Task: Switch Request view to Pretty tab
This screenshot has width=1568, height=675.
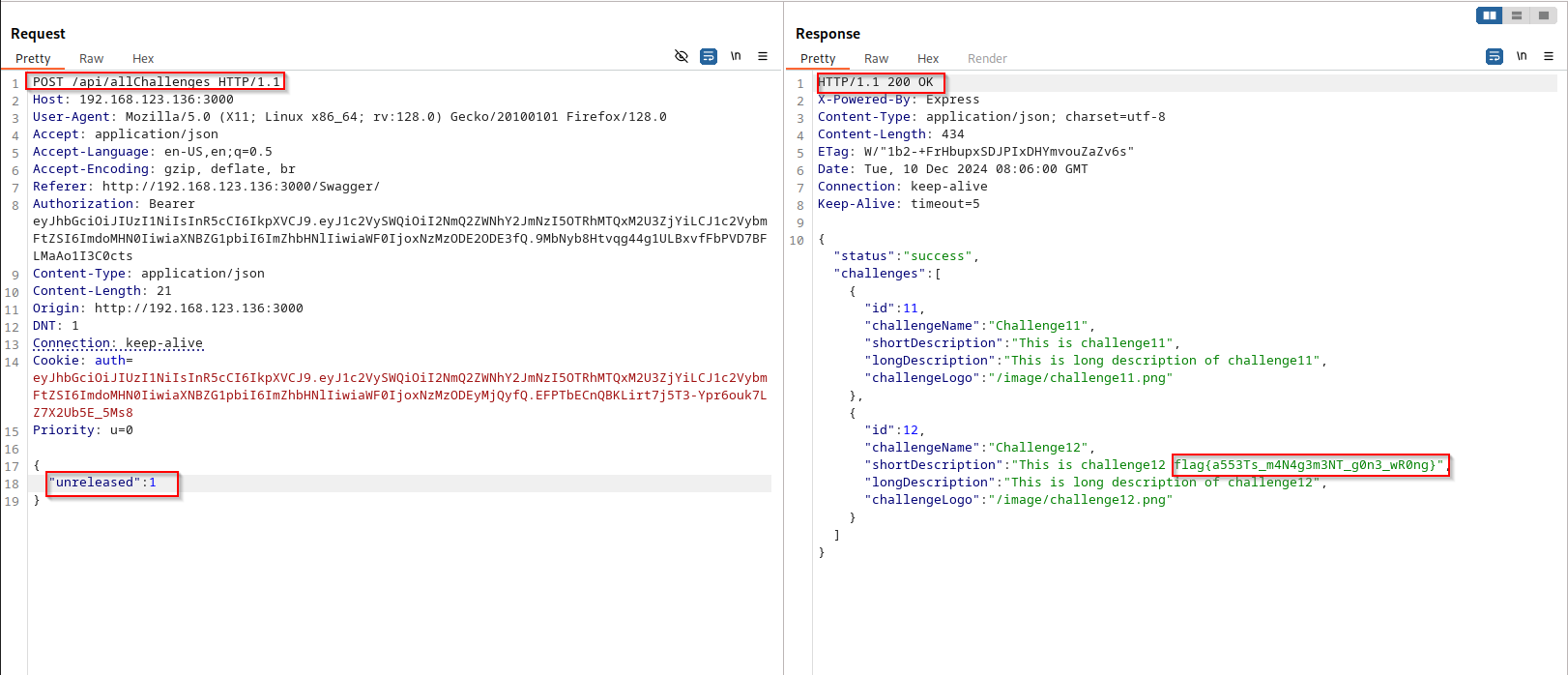Action: coord(33,59)
